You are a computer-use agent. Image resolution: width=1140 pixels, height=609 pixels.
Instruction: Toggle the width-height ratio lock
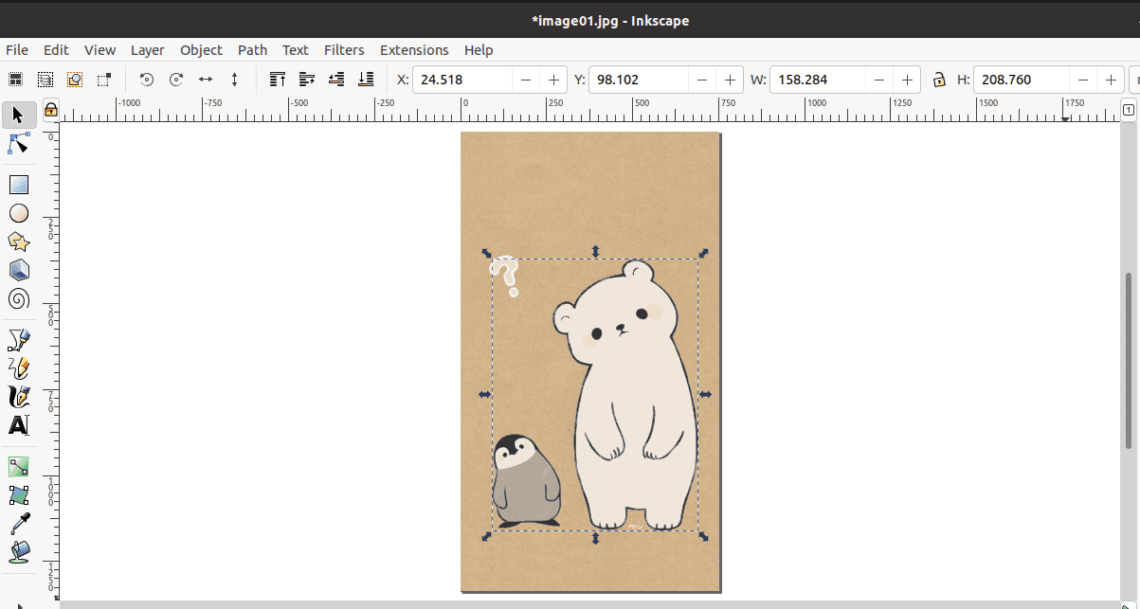[x=939, y=79]
